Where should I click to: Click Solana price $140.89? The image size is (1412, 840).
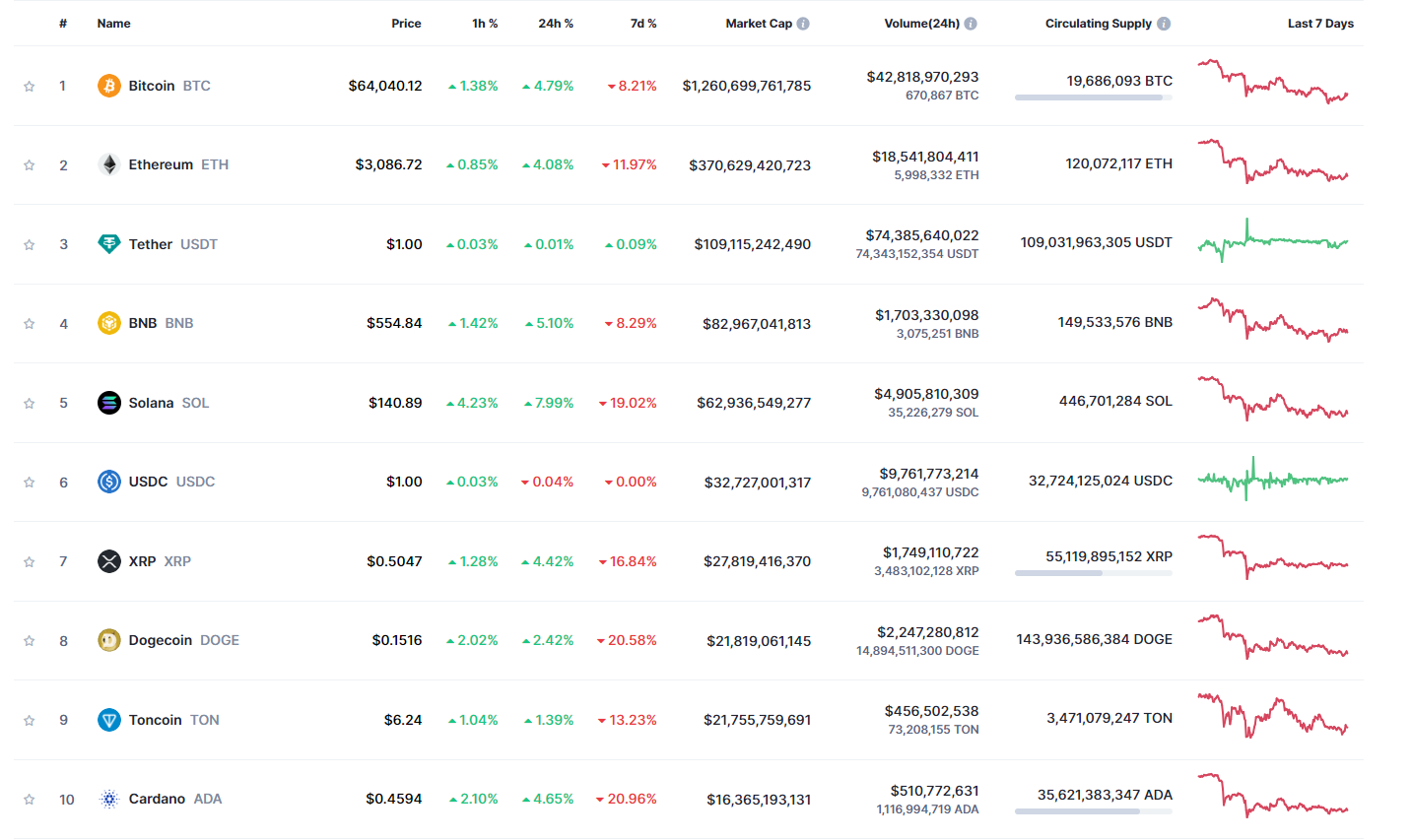pos(395,403)
